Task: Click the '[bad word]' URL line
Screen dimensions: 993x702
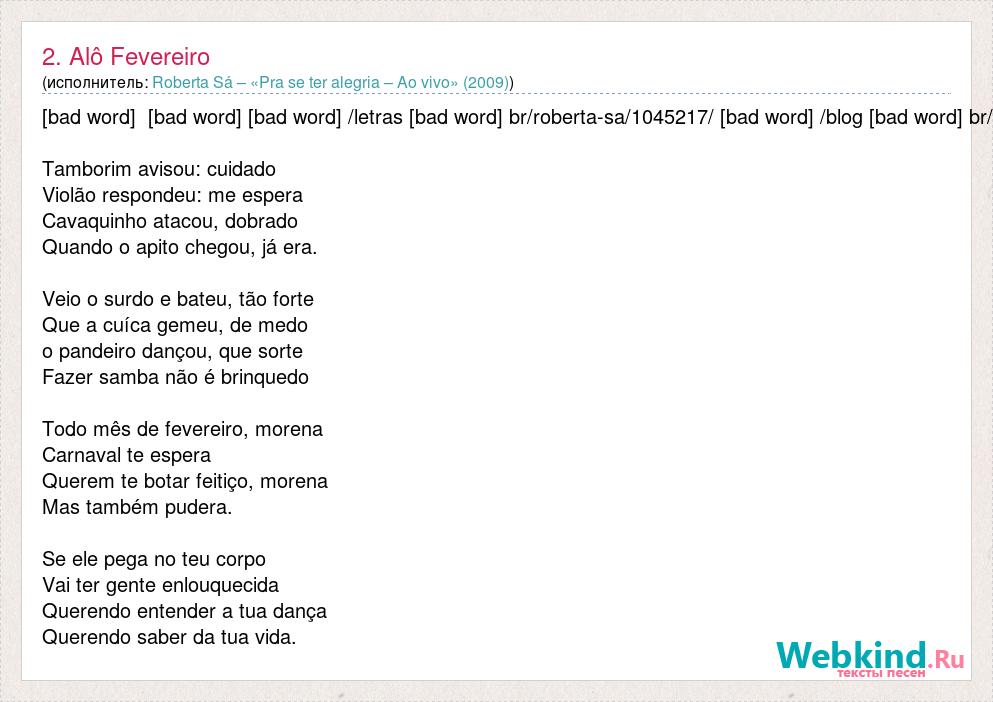Action: [x=516, y=117]
